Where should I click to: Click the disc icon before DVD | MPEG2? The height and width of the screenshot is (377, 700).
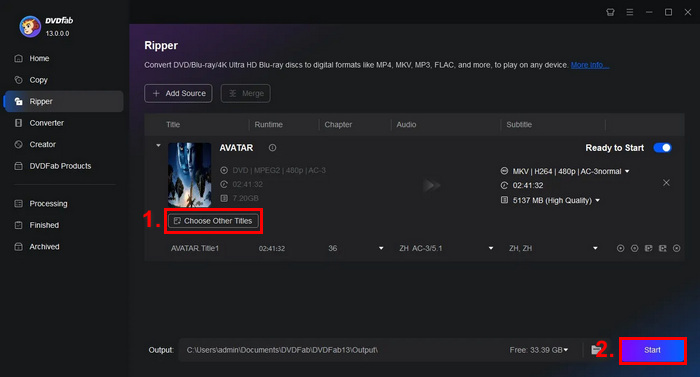click(x=224, y=170)
